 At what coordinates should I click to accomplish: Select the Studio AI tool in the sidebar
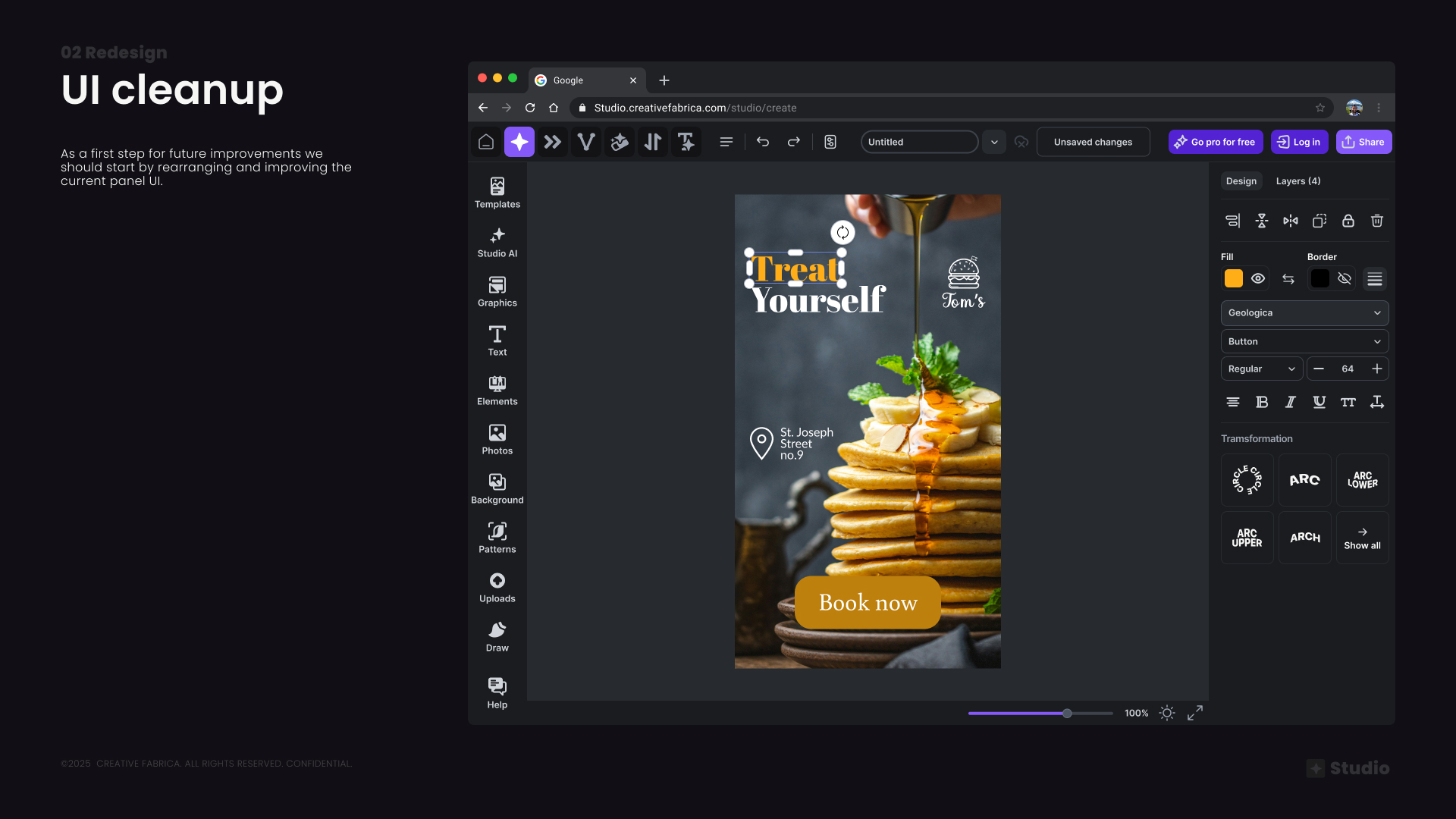coord(497,242)
